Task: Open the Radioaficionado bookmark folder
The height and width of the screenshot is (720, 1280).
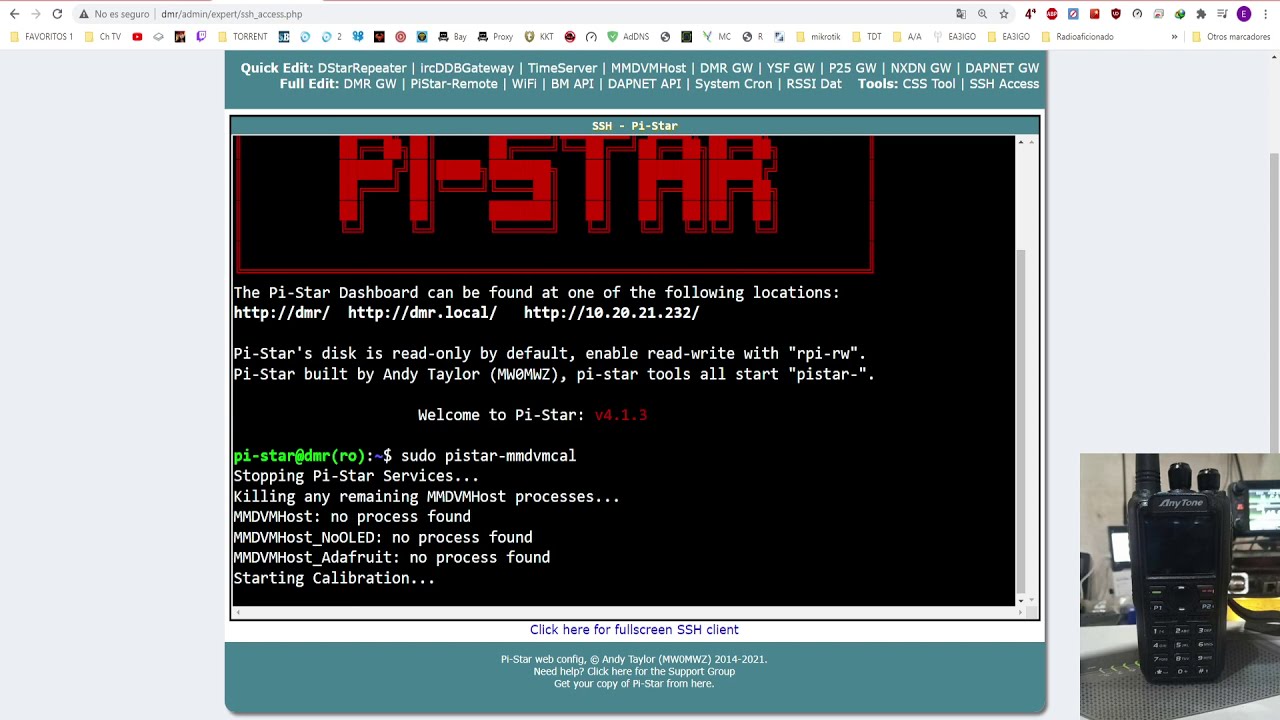Action: [x=1078, y=37]
